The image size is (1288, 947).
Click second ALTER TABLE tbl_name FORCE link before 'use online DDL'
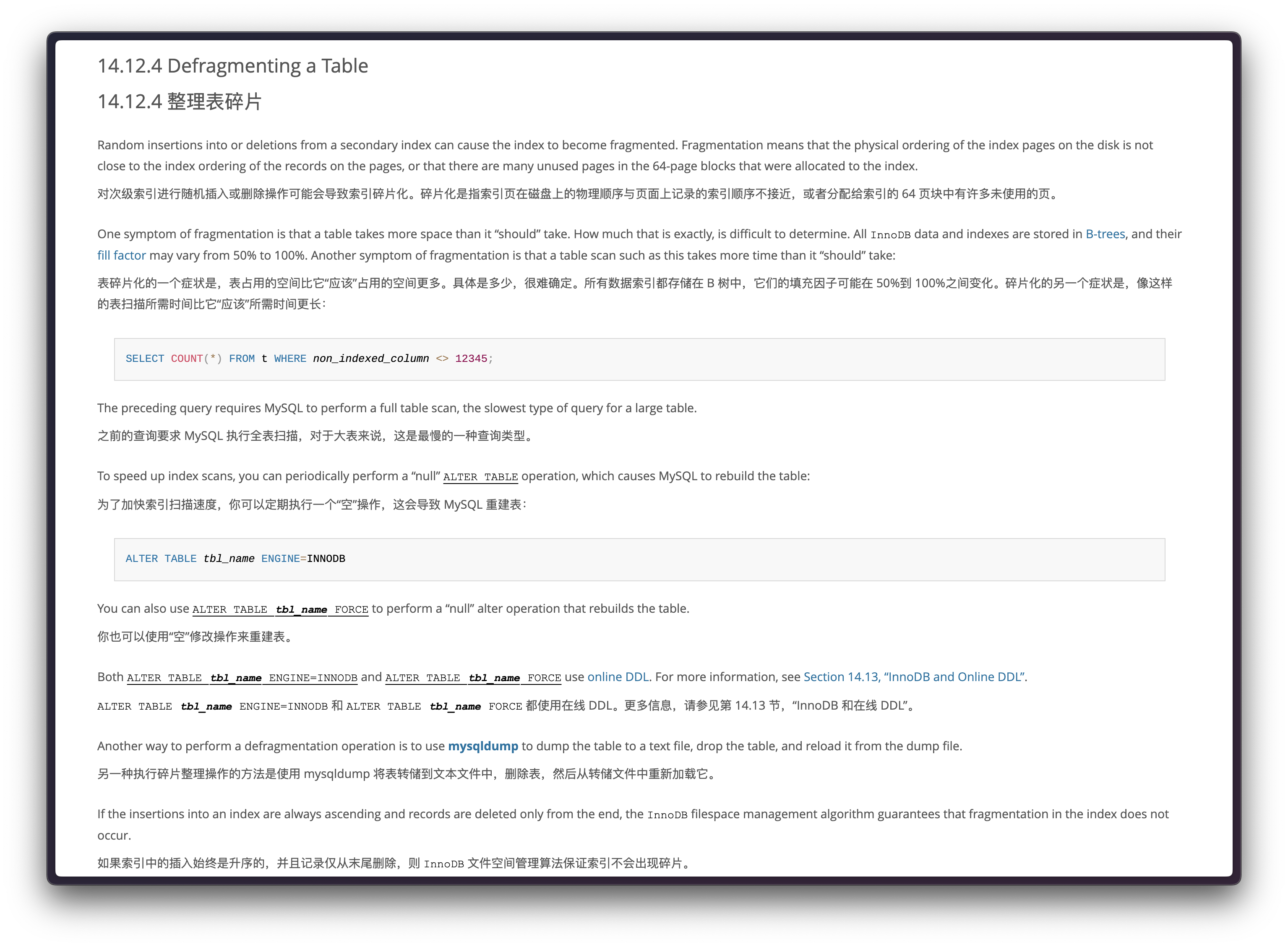pos(472,678)
